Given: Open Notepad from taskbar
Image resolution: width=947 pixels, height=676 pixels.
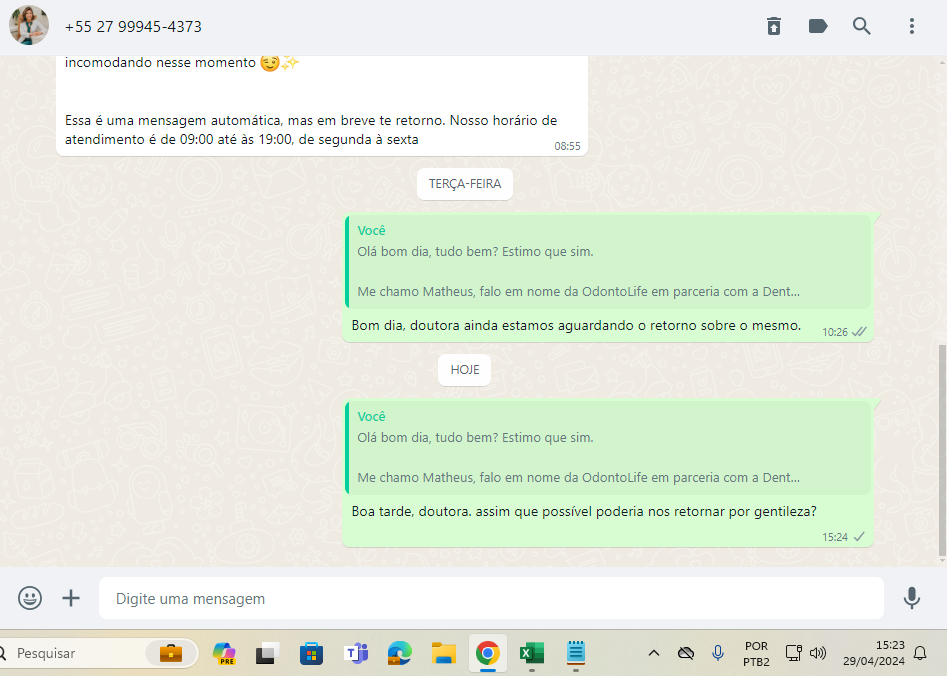Looking at the screenshot, I should point(576,653).
